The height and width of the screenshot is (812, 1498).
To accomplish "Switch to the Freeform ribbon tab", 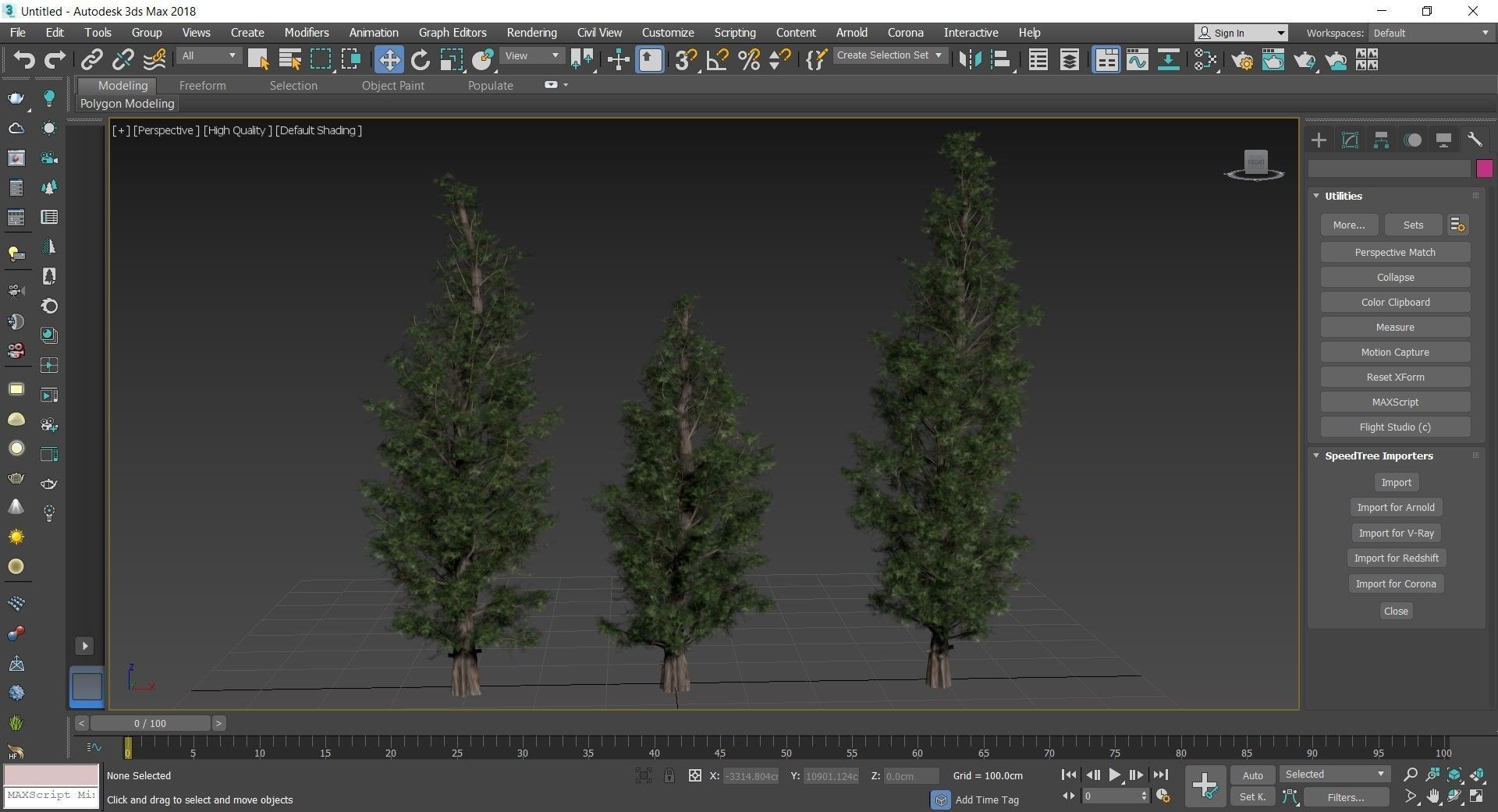I will [x=202, y=86].
